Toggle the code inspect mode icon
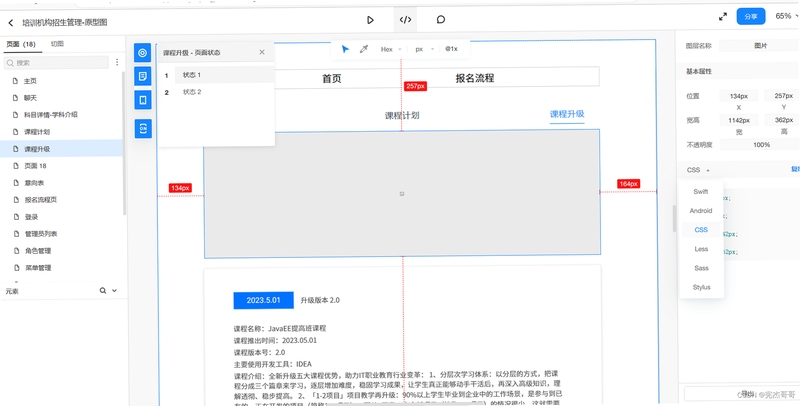 click(x=405, y=20)
